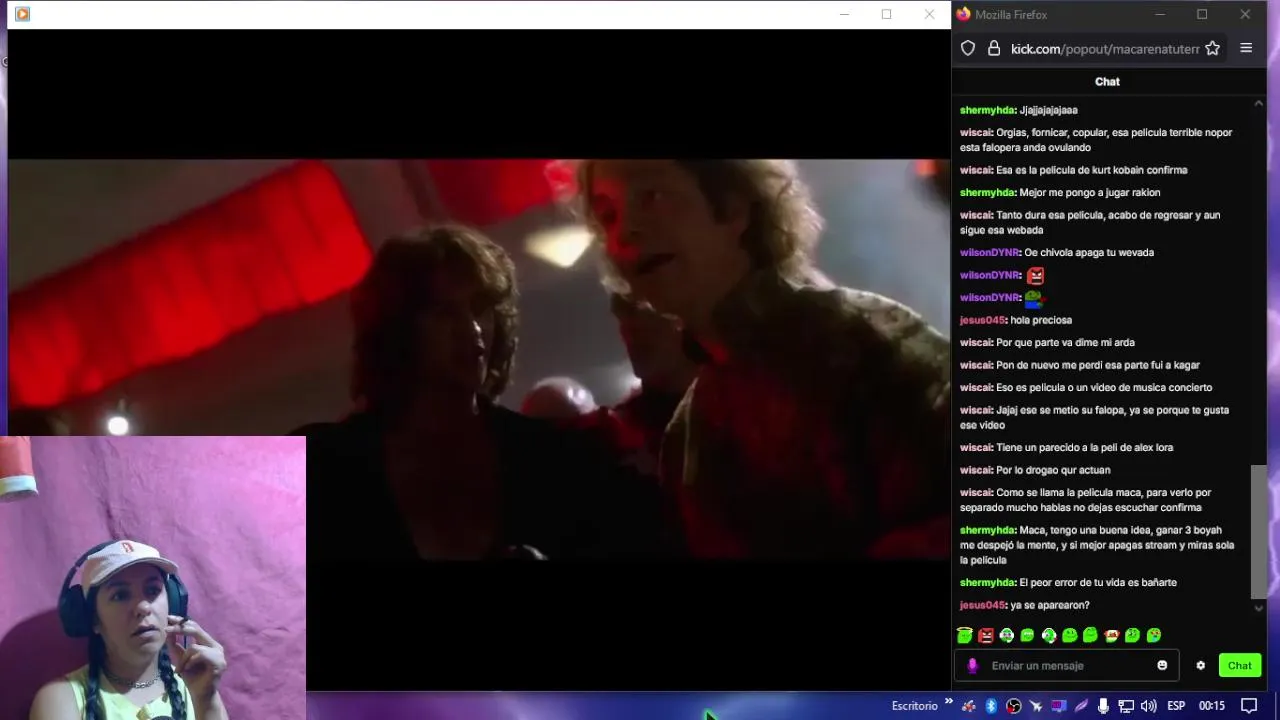Screen dimensions: 1280x720
Task: Click the chat scrollbar down arrow
Action: tap(1258, 607)
